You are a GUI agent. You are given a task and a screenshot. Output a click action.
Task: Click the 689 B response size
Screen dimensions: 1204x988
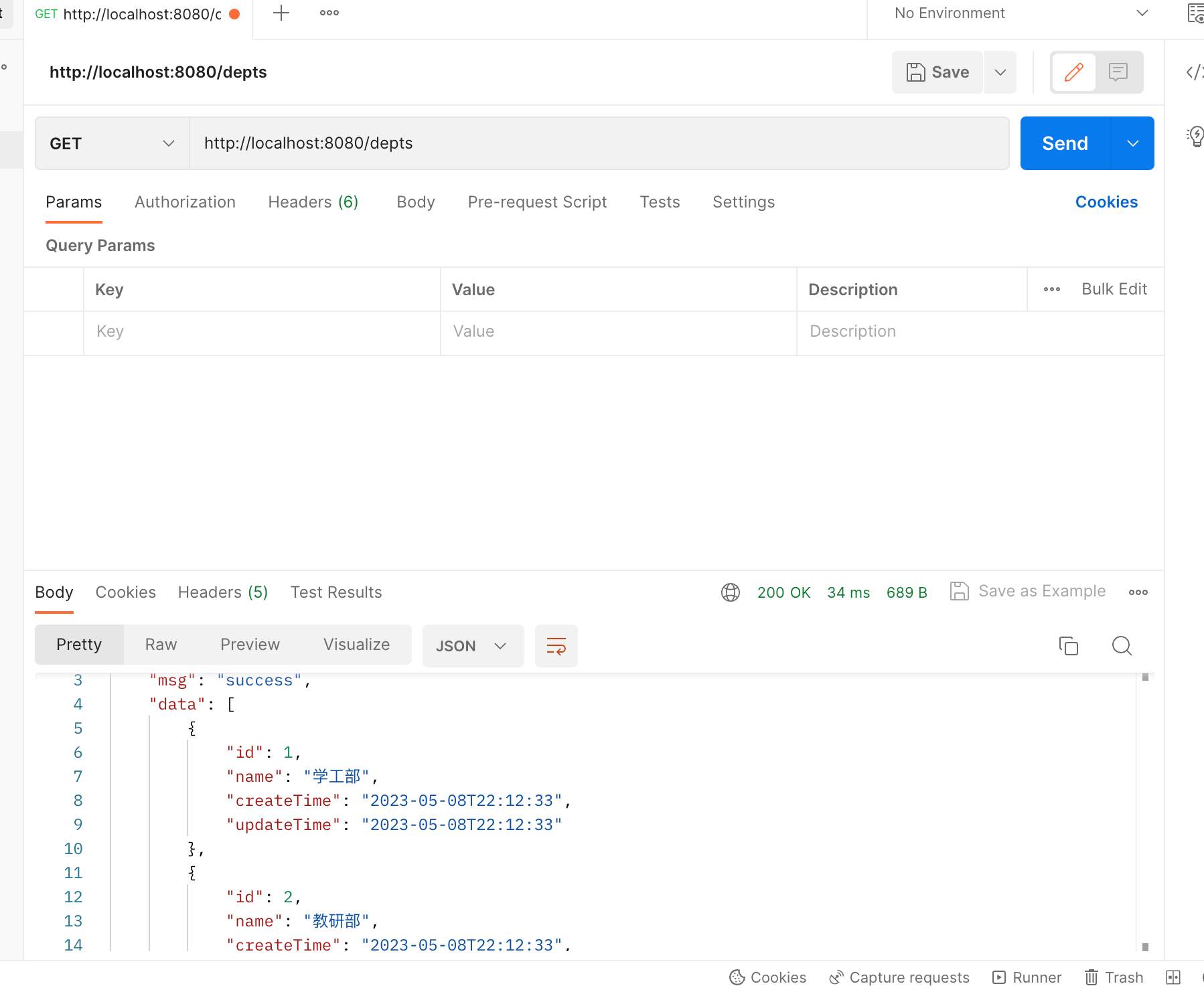point(907,592)
